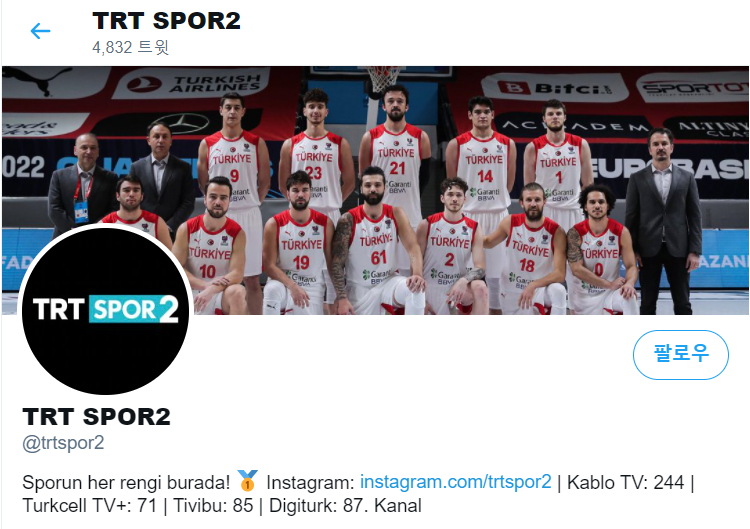Click the Acıbadem sign in banner
This screenshot has width=750, height=529.
click(575, 126)
